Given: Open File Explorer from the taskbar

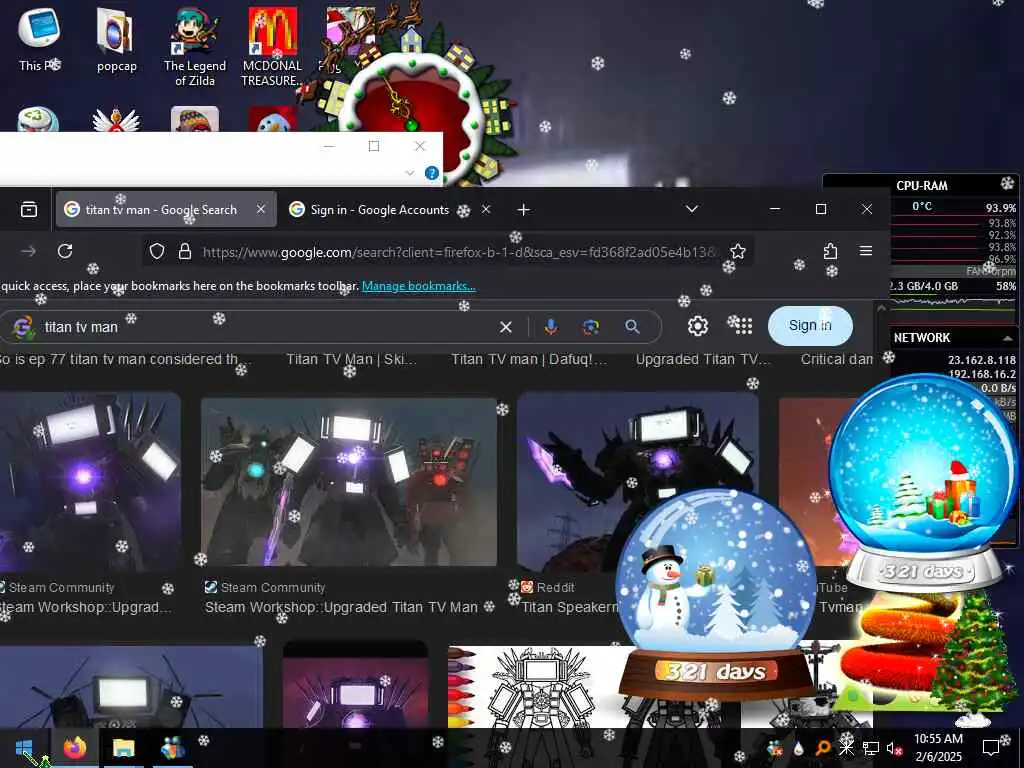Looking at the screenshot, I should [123, 748].
